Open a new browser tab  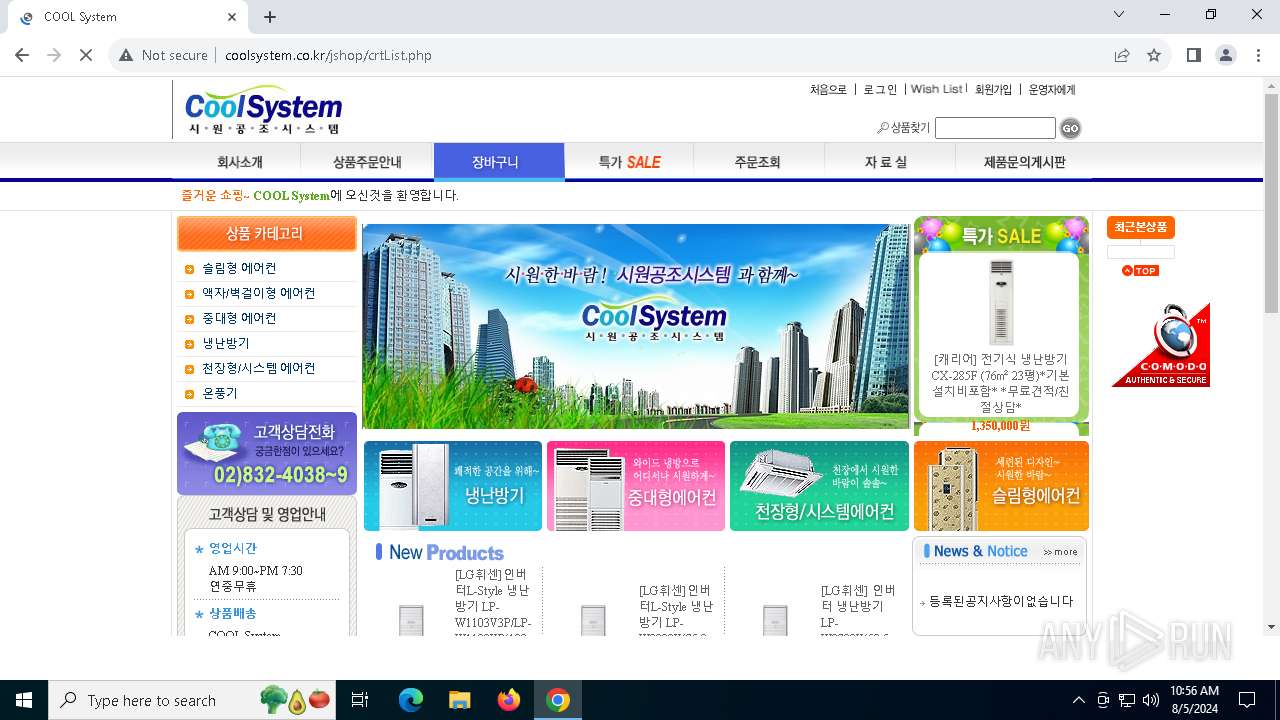click(x=270, y=17)
